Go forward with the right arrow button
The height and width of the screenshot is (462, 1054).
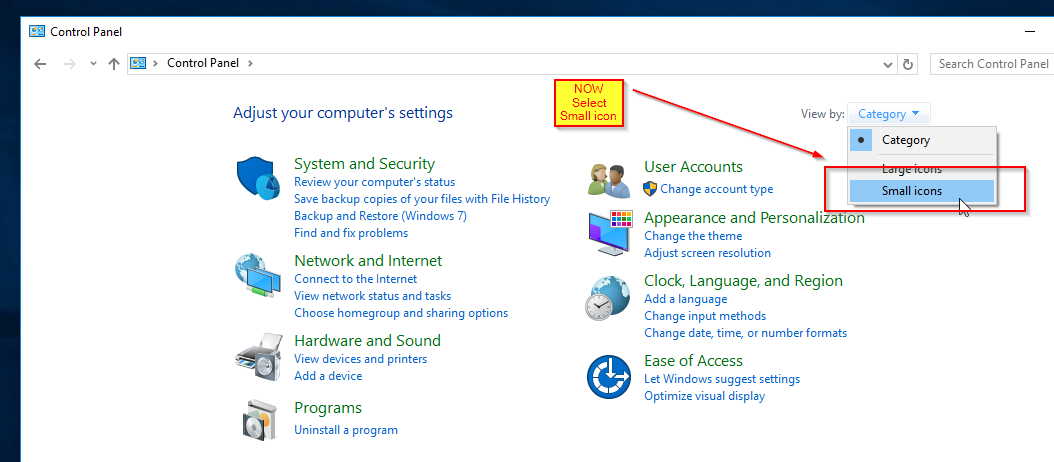(69, 64)
